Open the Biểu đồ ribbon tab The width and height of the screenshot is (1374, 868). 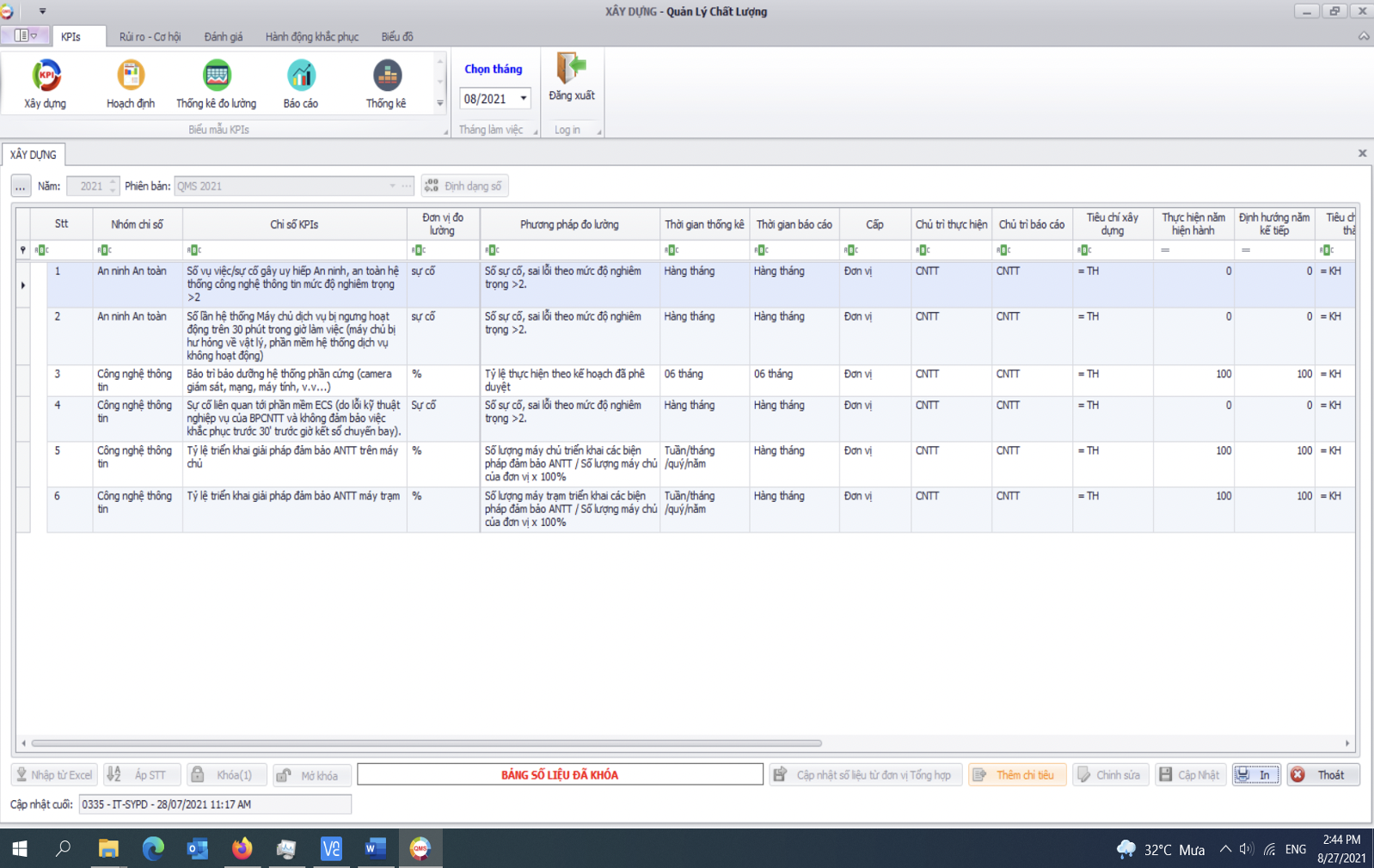[x=397, y=37]
